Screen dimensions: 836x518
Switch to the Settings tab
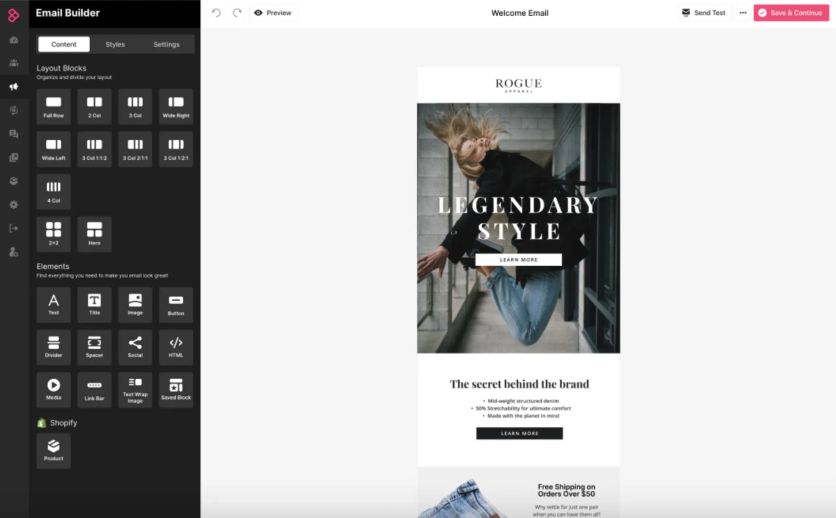(166, 44)
